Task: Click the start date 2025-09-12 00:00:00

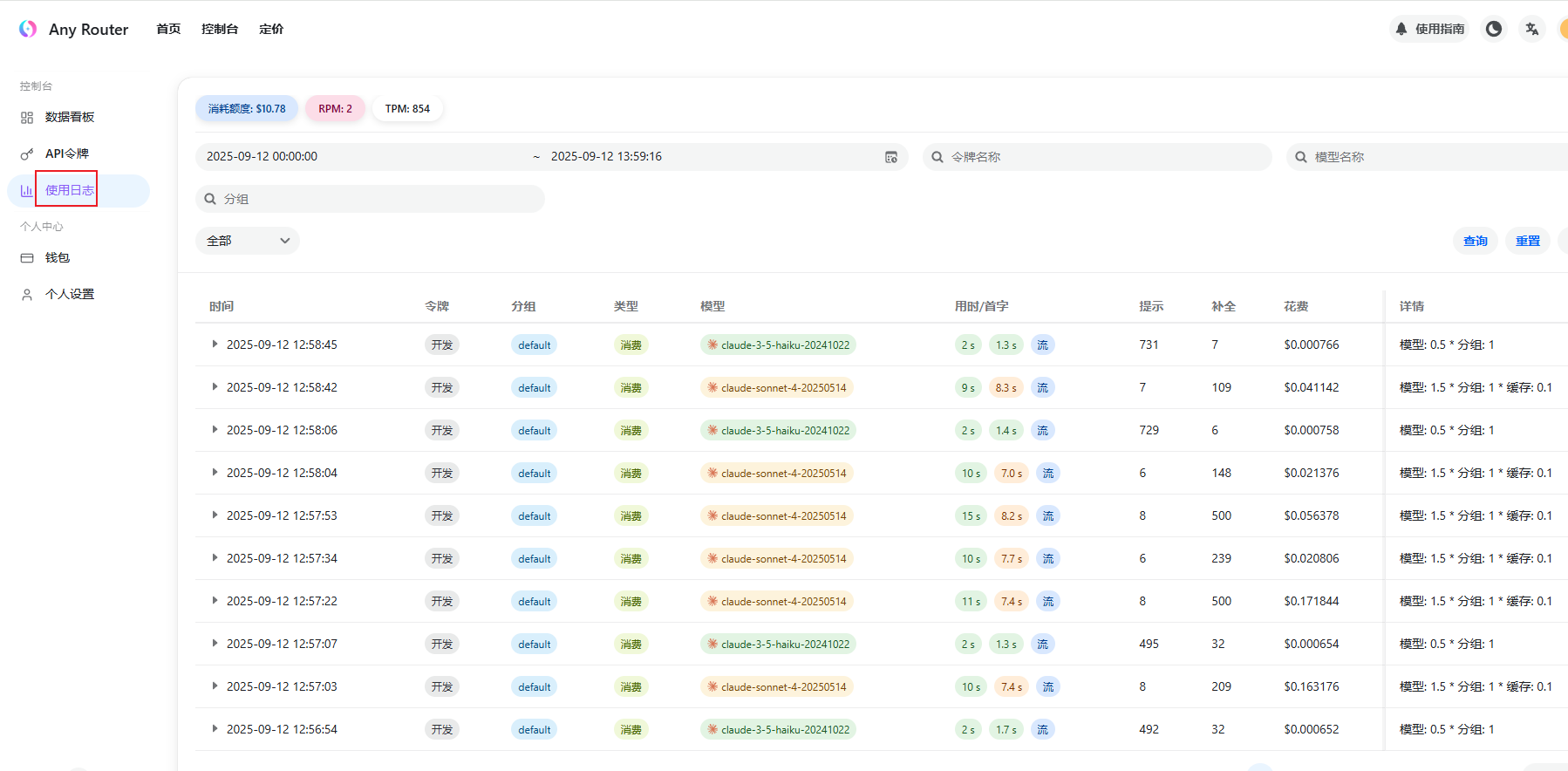Action: [x=262, y=157]
